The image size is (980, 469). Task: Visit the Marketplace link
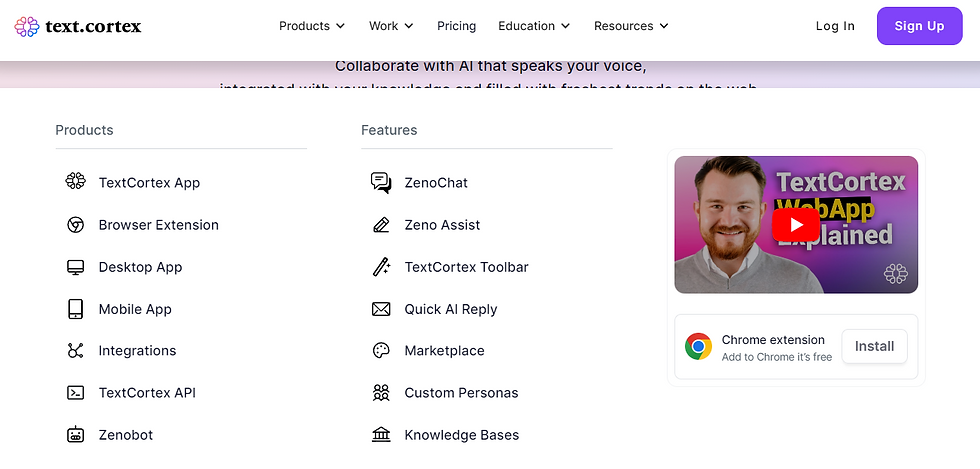(x=444, y=351)
